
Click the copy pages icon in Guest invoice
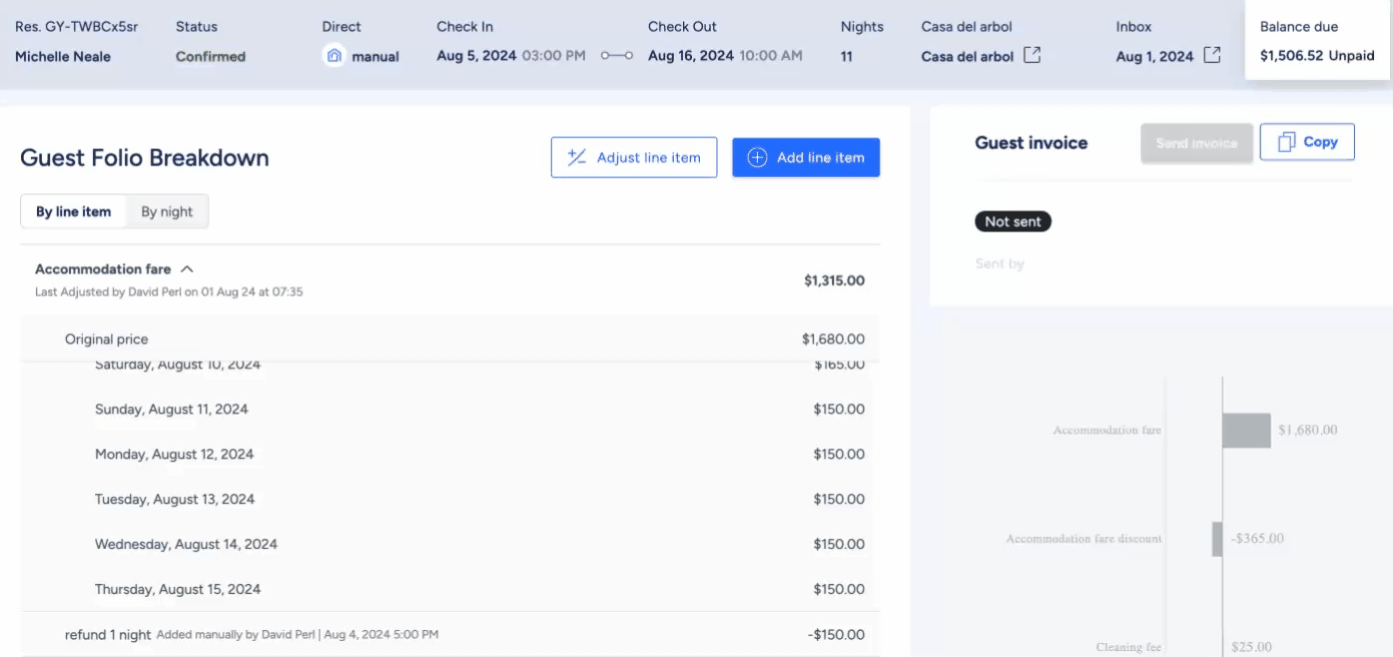coord(1286,142)
